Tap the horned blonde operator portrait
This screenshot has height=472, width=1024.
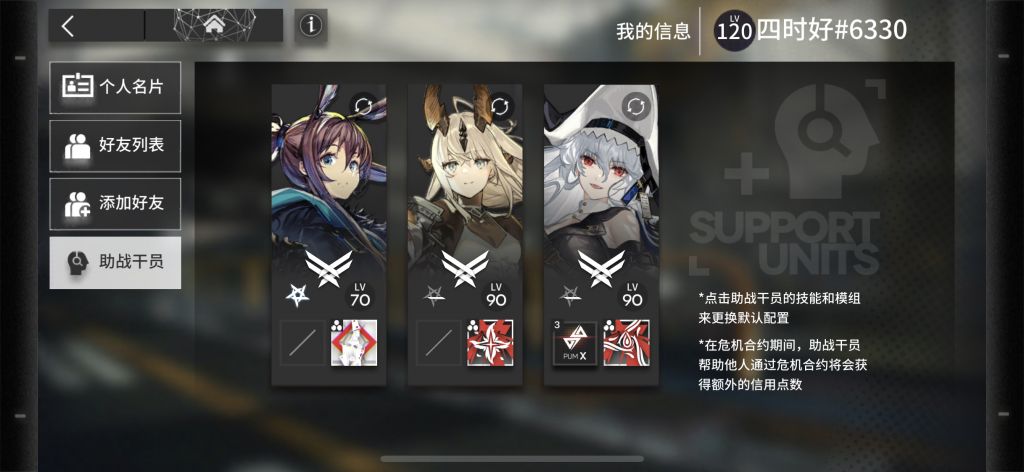465,189
